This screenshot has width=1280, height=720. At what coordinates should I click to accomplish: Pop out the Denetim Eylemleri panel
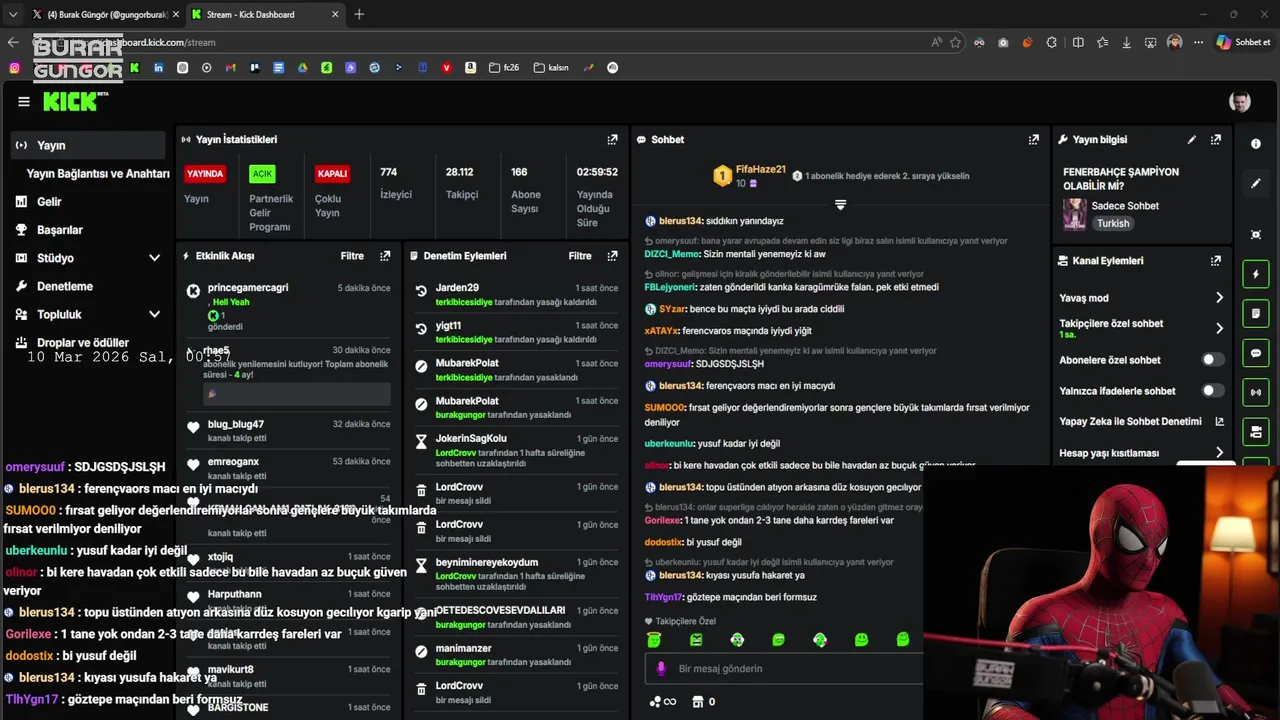click(613, 256)
